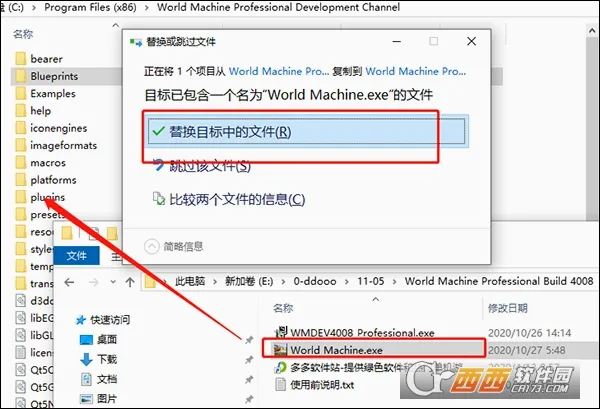Click This PC in address breadcrumb
The height and width of the screenshot is (409, 600).
(x=190, y=281)
